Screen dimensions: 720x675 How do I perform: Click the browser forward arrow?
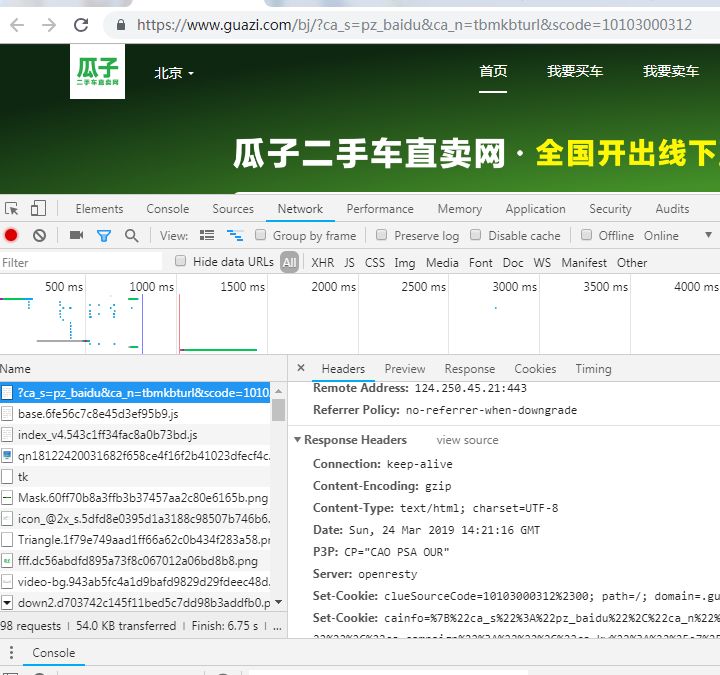pyautogui.click(x=49, y=24)
